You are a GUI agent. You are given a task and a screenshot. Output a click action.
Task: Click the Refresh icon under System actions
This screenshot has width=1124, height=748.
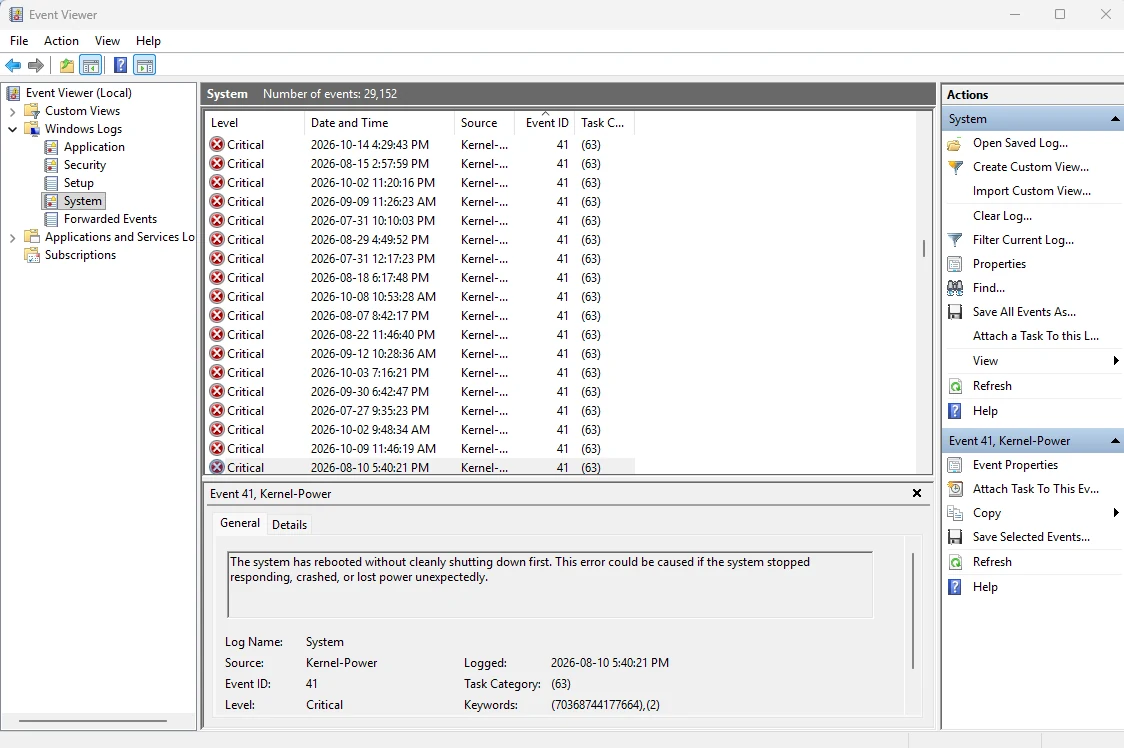click(955, 386)
